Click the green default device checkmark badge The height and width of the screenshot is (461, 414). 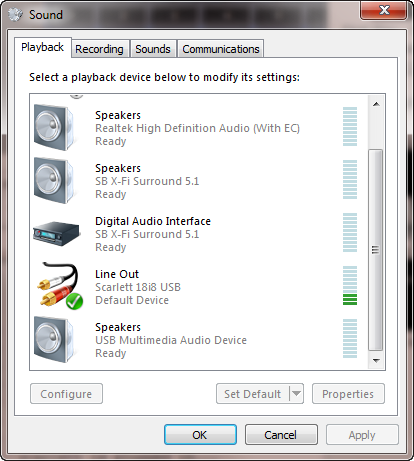point(74,302)
